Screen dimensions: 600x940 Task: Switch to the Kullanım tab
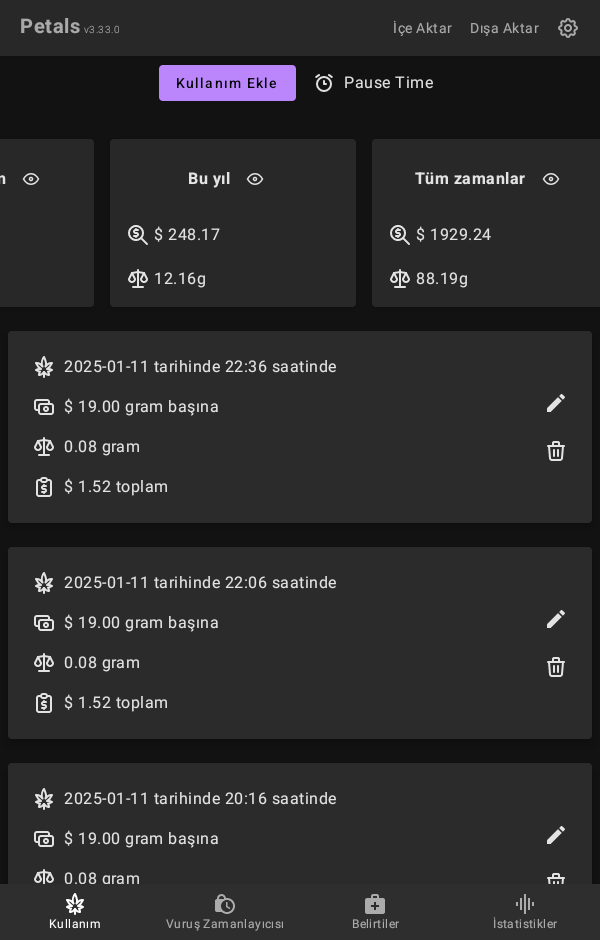[x=75, y=911]
